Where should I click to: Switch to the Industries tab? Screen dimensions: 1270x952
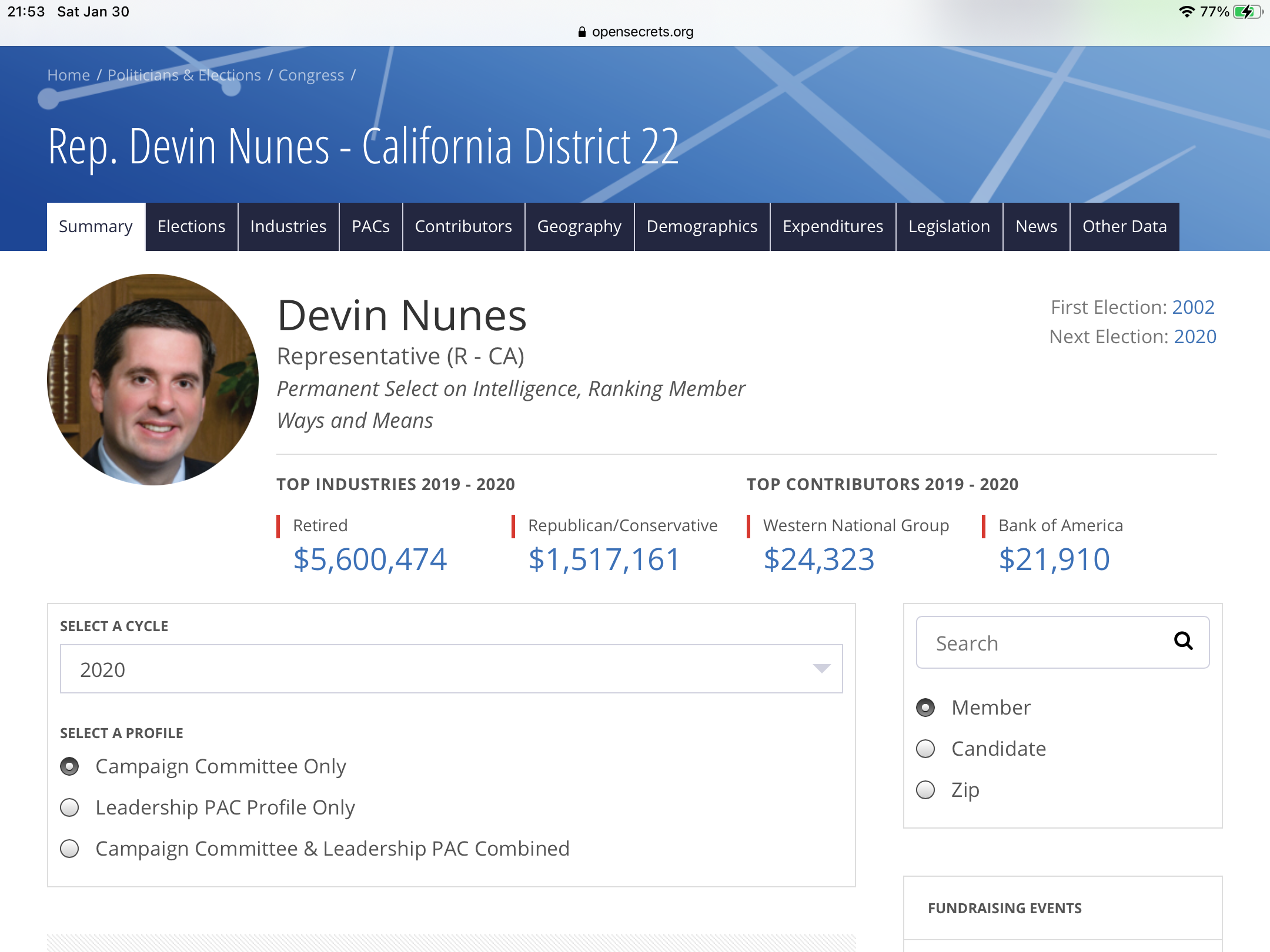(x=288, y=227)
